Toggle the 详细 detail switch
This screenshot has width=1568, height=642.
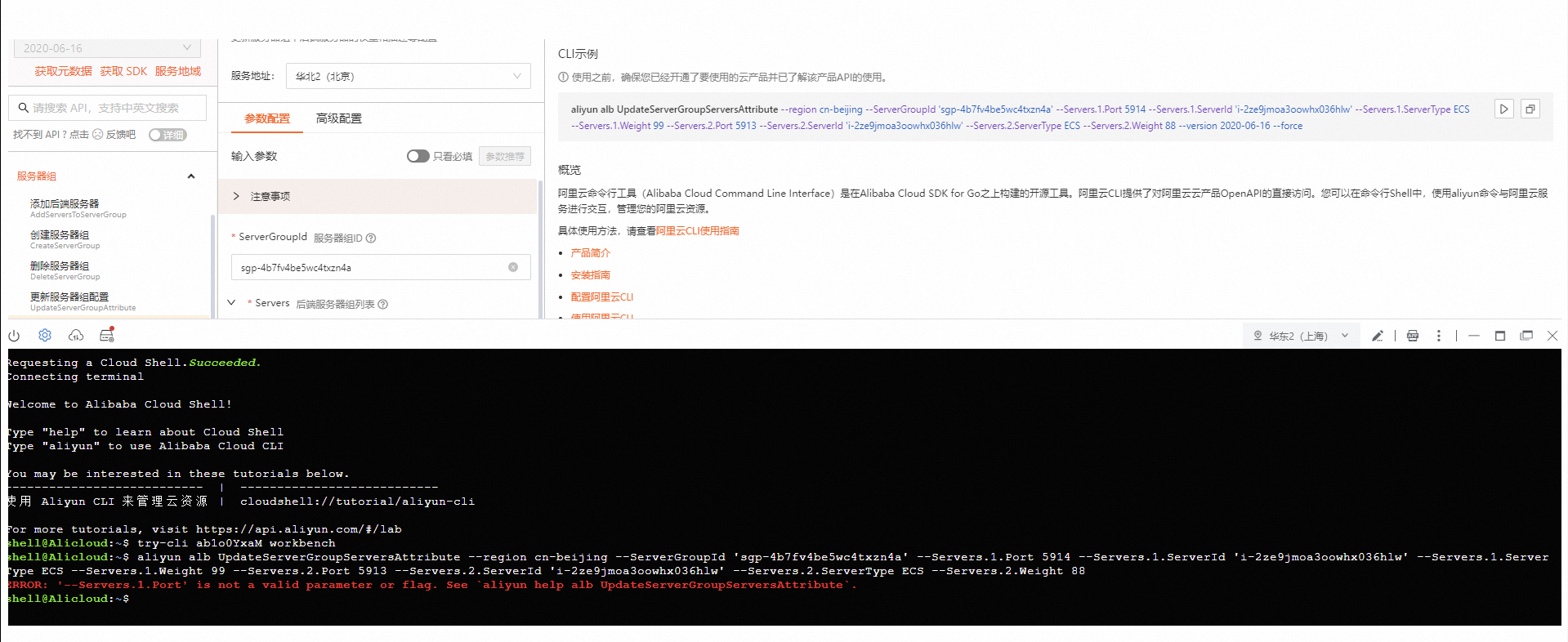pos(168,135)
